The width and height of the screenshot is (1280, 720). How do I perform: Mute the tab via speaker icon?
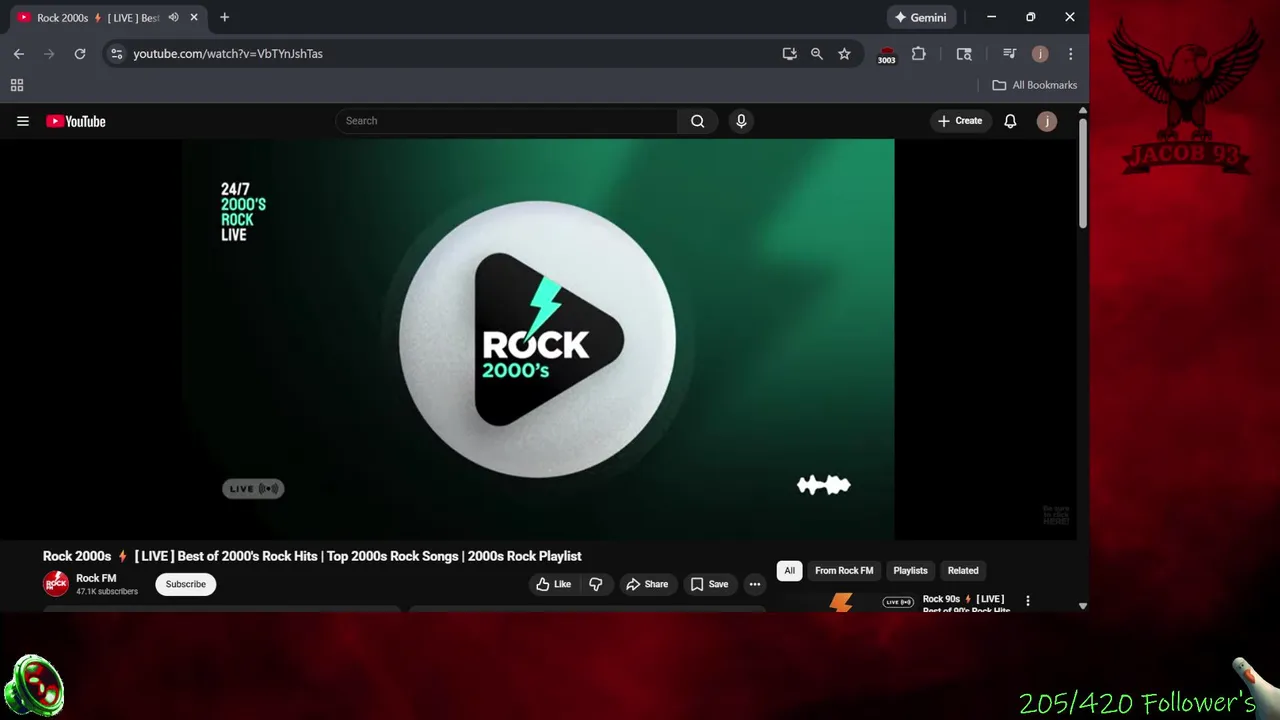pos(174,17)
